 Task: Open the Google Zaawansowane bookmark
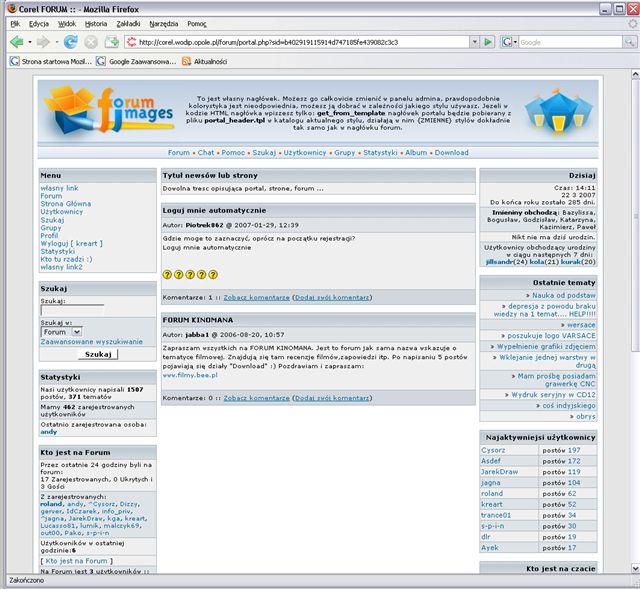(x=134, y=61)
